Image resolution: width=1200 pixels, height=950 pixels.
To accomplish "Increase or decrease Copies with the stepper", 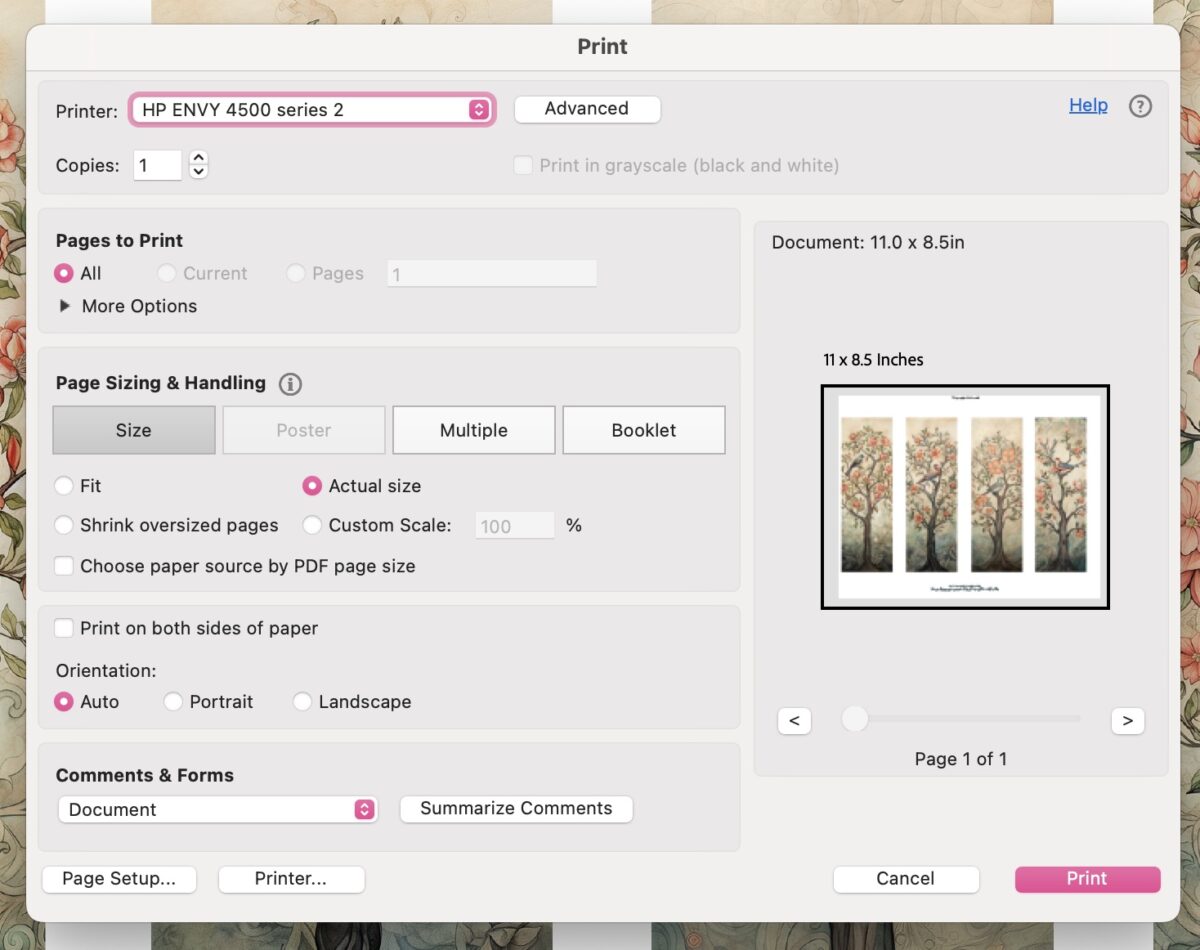I will point(198,165).
